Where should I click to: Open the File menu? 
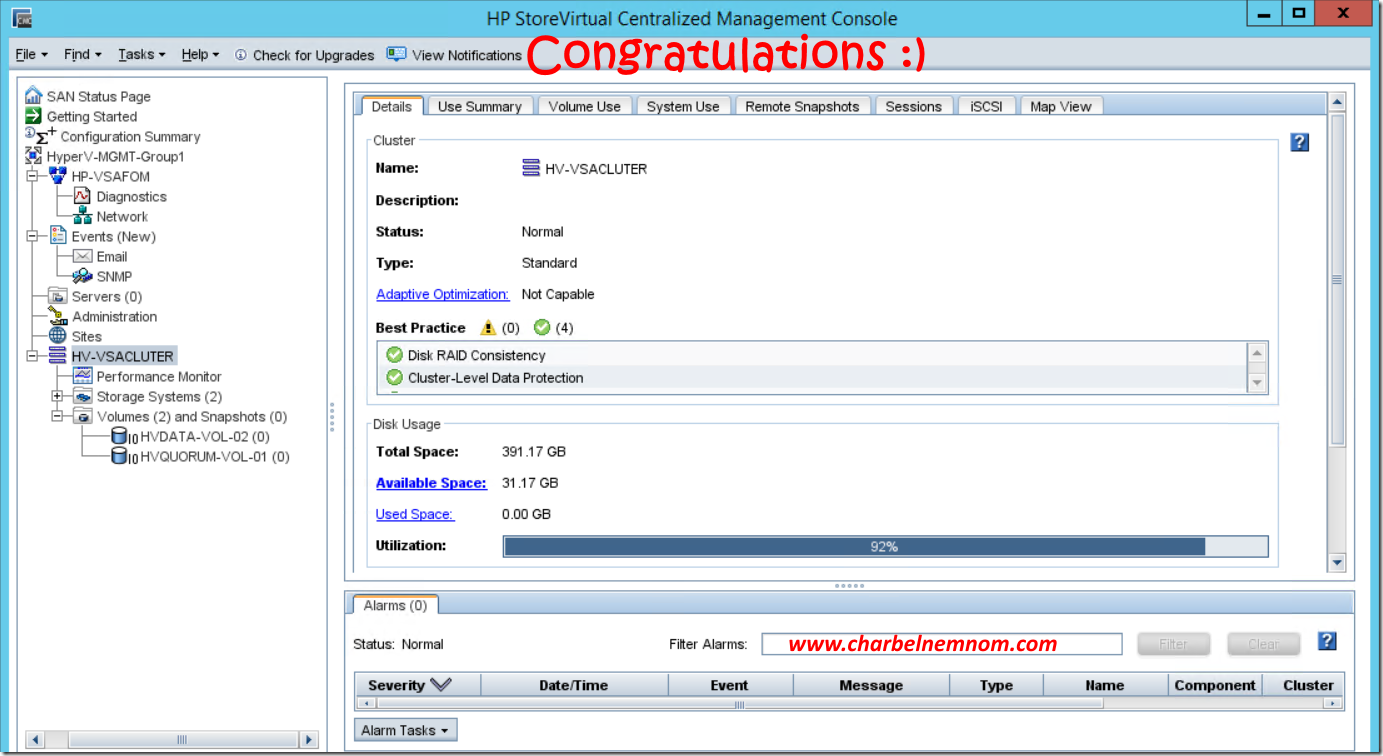(x=31, y=55)
